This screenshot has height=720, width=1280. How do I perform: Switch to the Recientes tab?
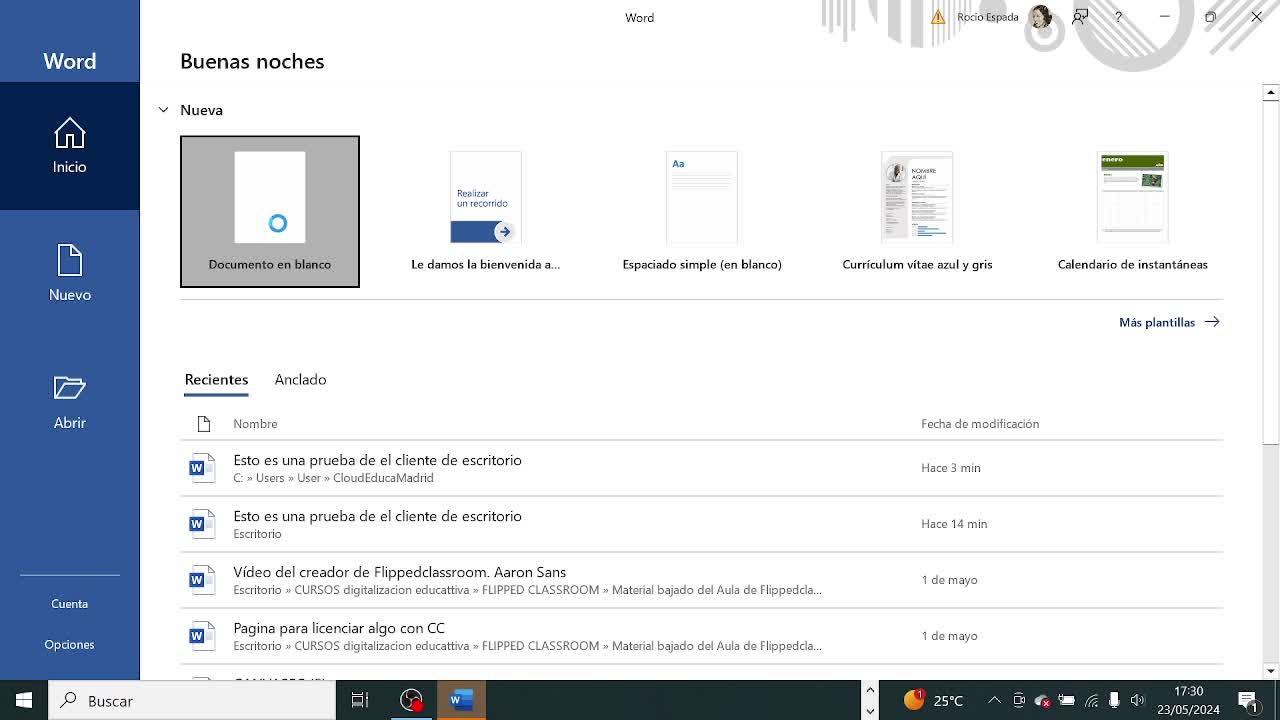click(x=216, y=380)
